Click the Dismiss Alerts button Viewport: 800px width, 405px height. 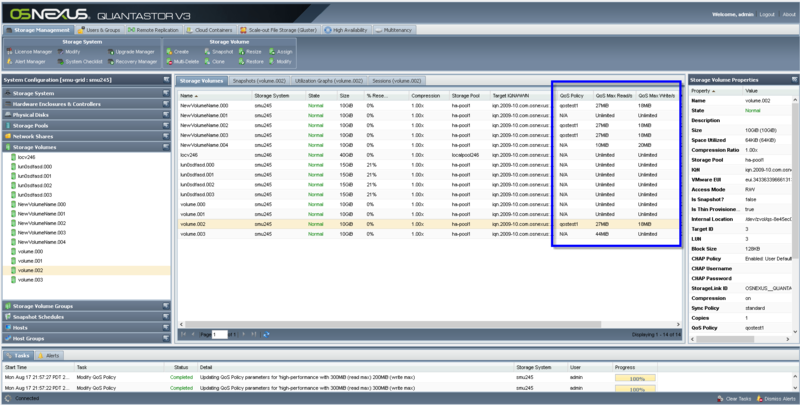click(x=773, y=398)
